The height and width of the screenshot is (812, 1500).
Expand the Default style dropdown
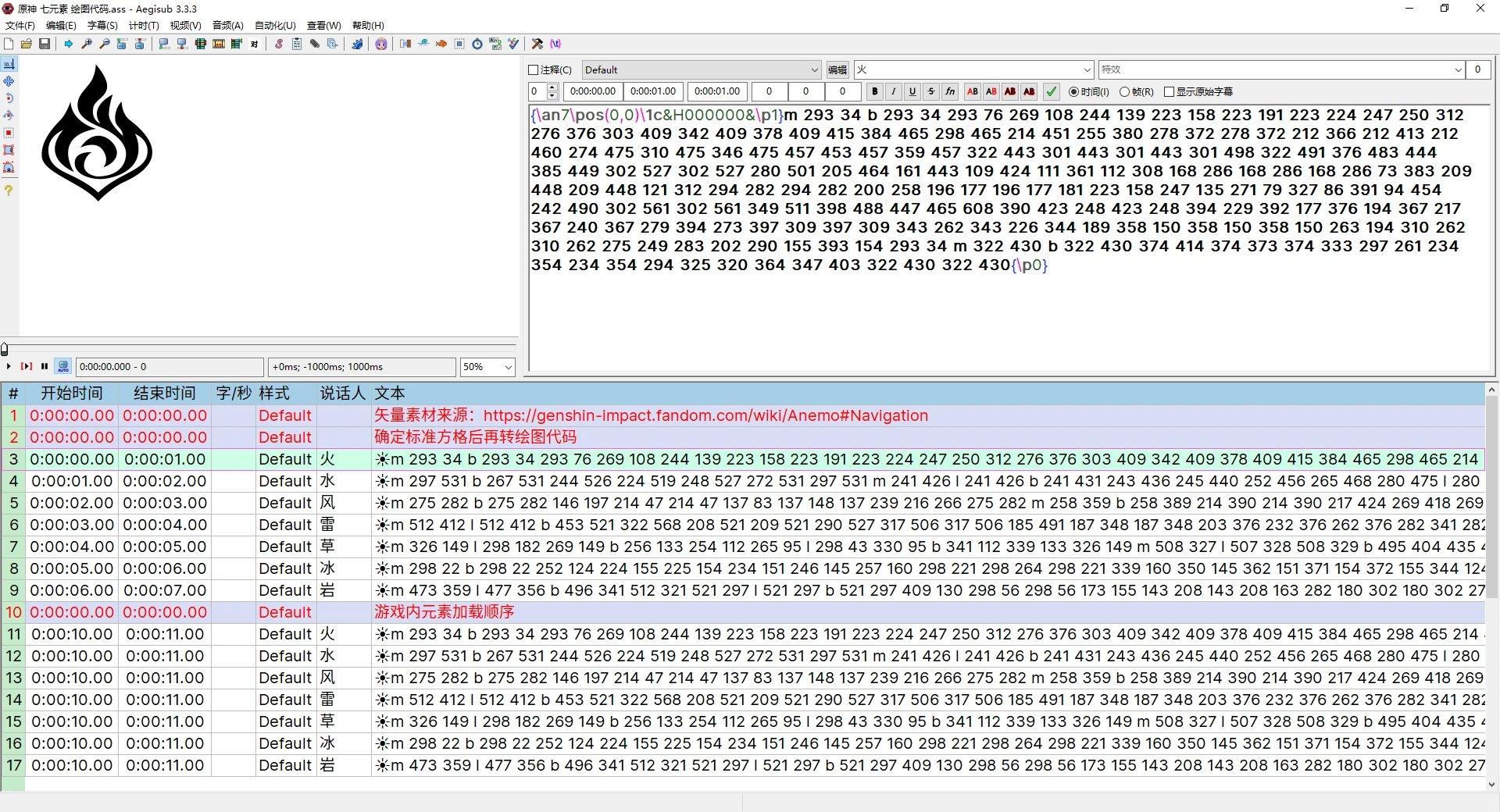(x=702, y=70)
